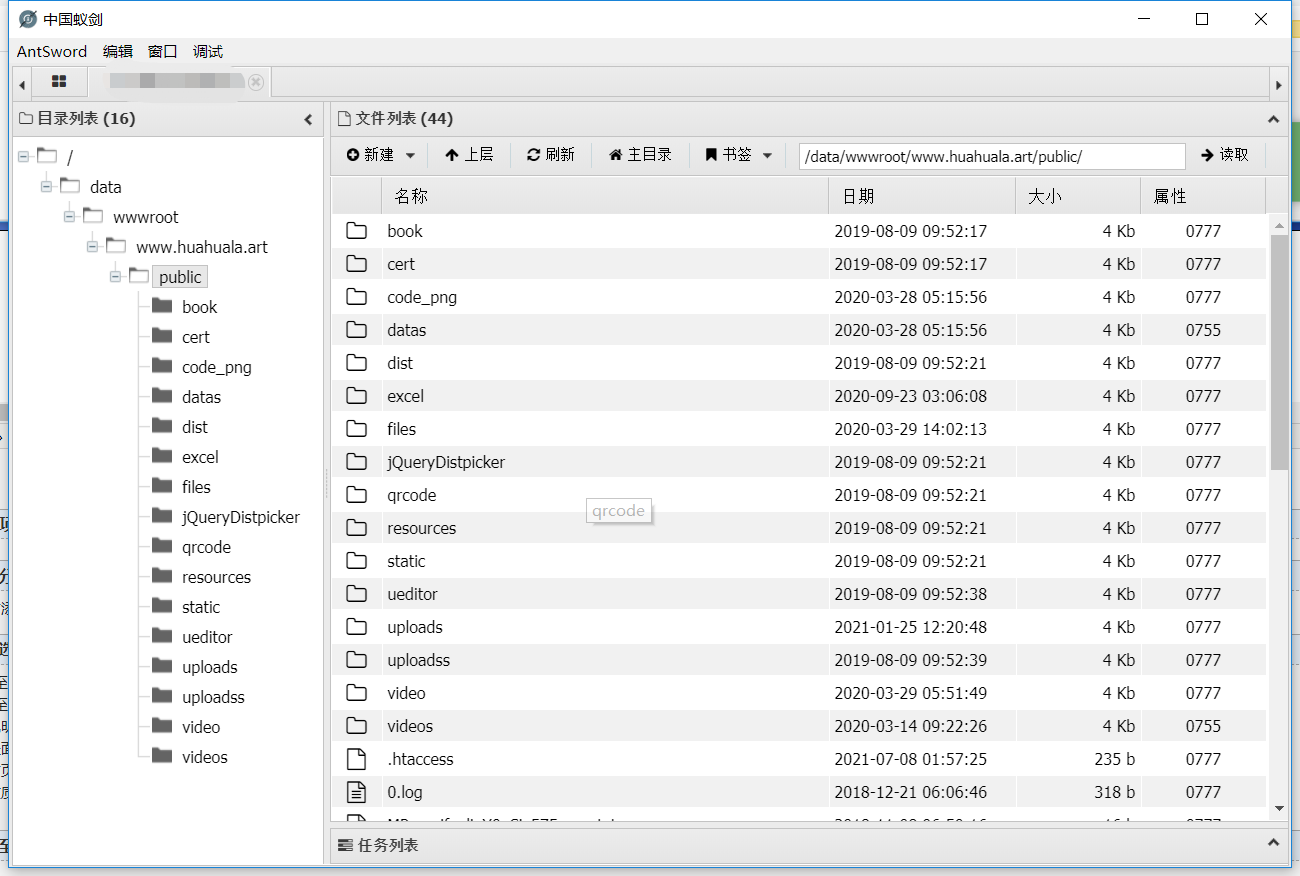Click the excel folder icon in the file list
The image size is (1300, 876).
coord(357,396)
